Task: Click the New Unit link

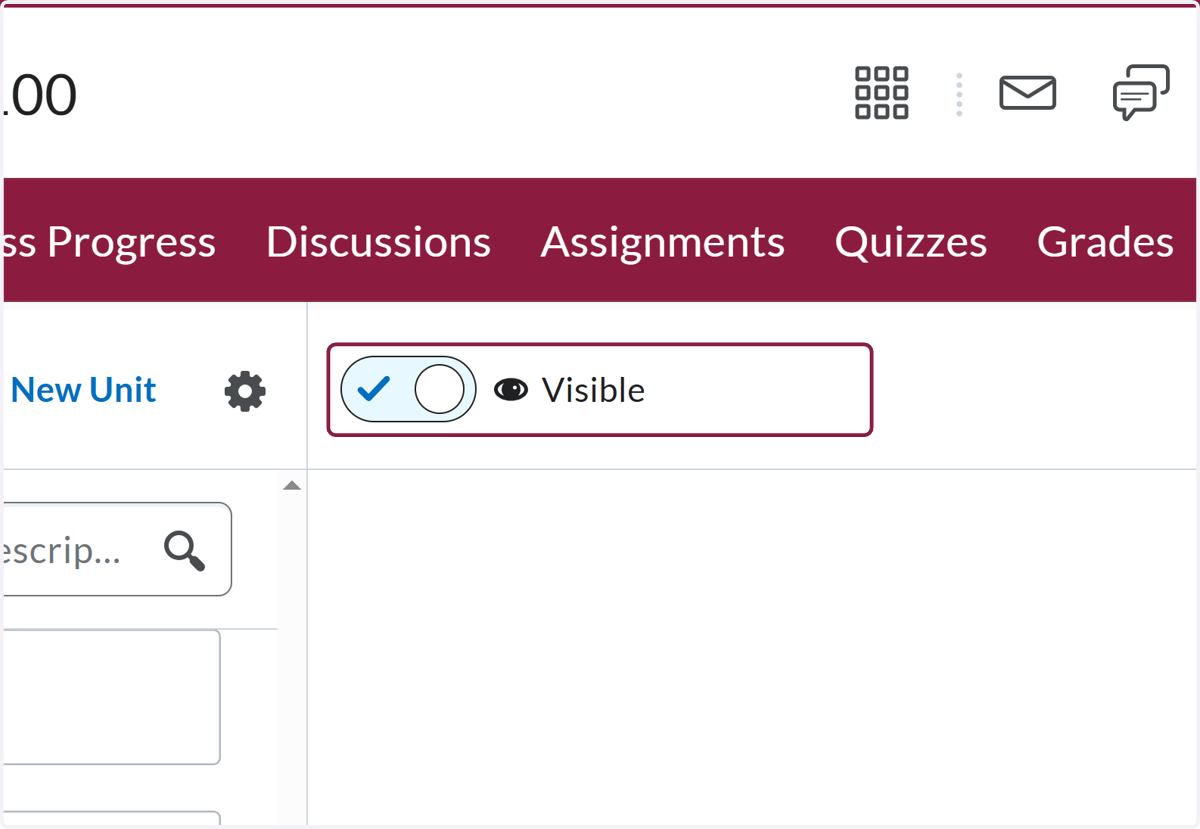Action: point(83,390)
